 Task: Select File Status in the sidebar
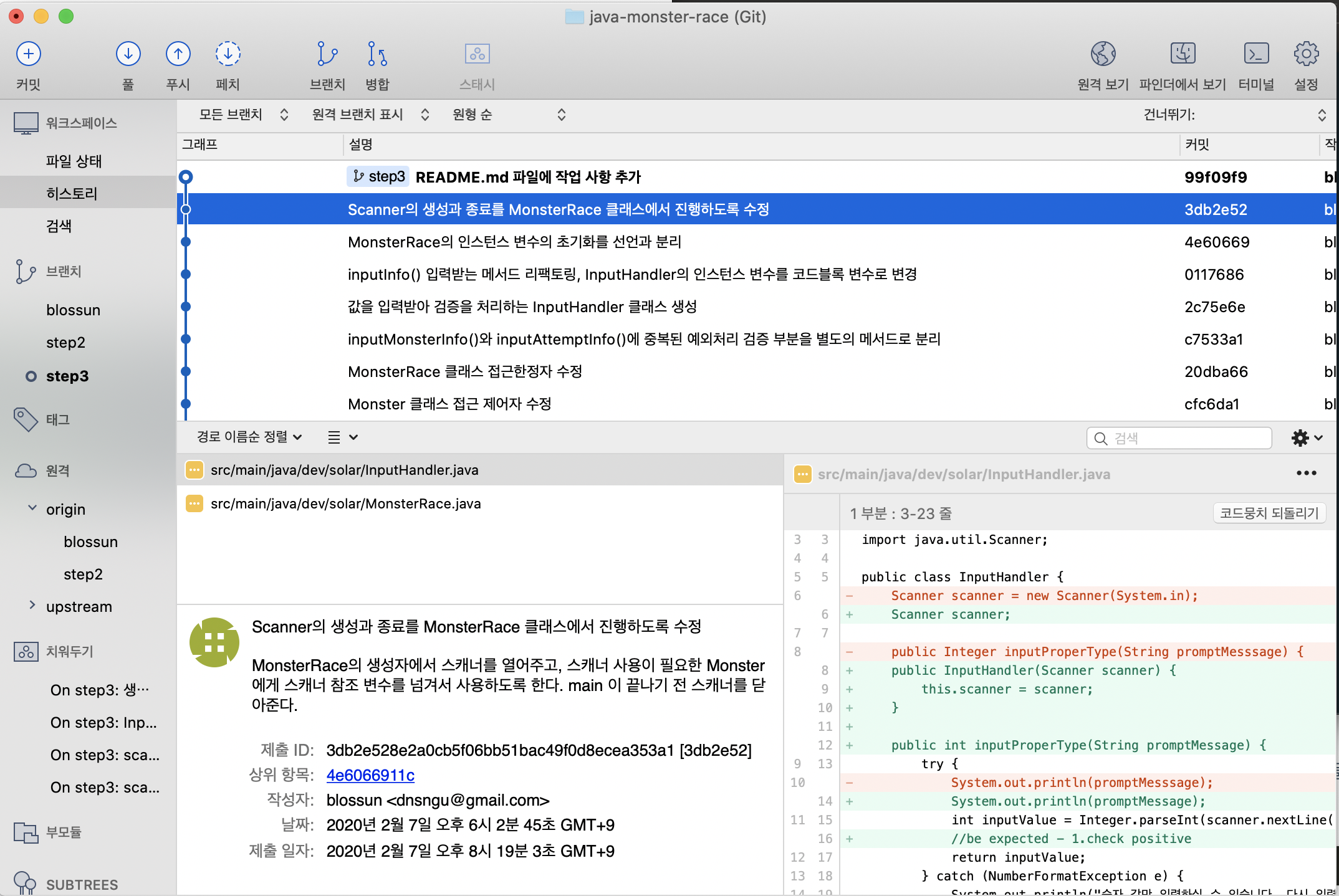click(x=74, y=161)
